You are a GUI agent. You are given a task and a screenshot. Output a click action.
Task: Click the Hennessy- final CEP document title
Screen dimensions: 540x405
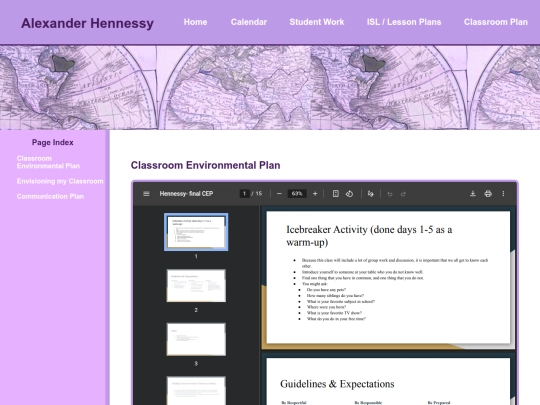coord(186,194)
